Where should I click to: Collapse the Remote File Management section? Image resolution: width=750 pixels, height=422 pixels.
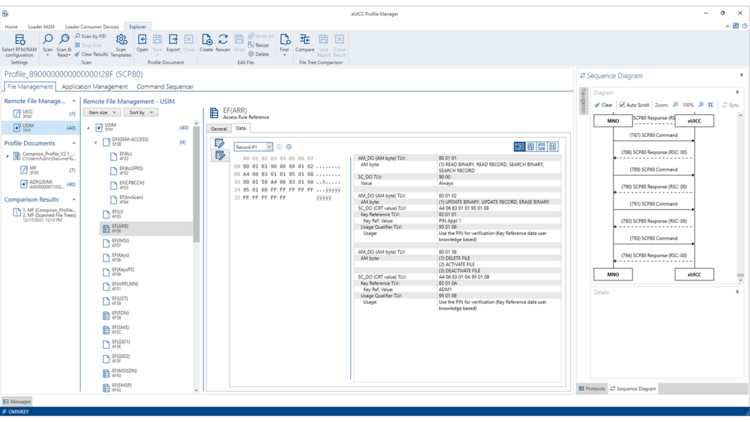pyautogui.click(x=74, y=101)
